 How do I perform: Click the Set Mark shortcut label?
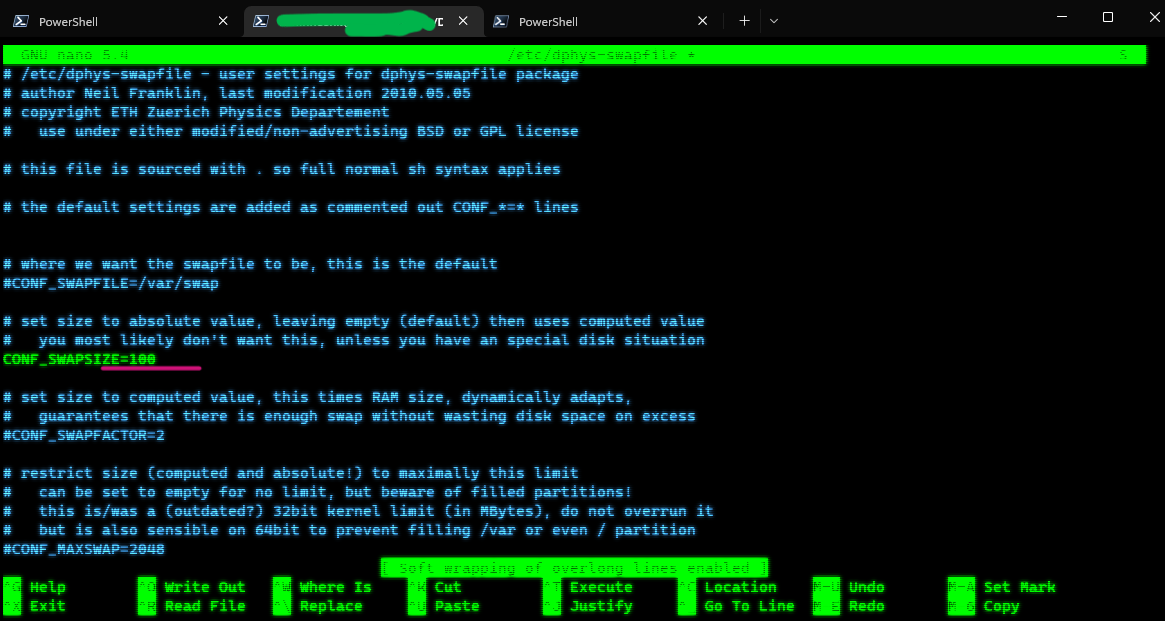pyautogui.click(x=1019, y=588)
